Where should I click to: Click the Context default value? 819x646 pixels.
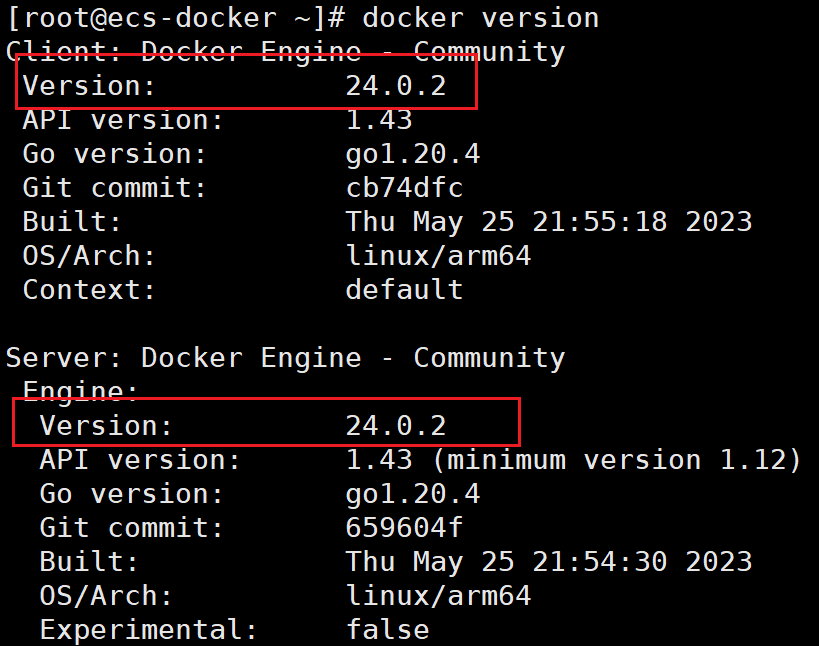[403, 289]
